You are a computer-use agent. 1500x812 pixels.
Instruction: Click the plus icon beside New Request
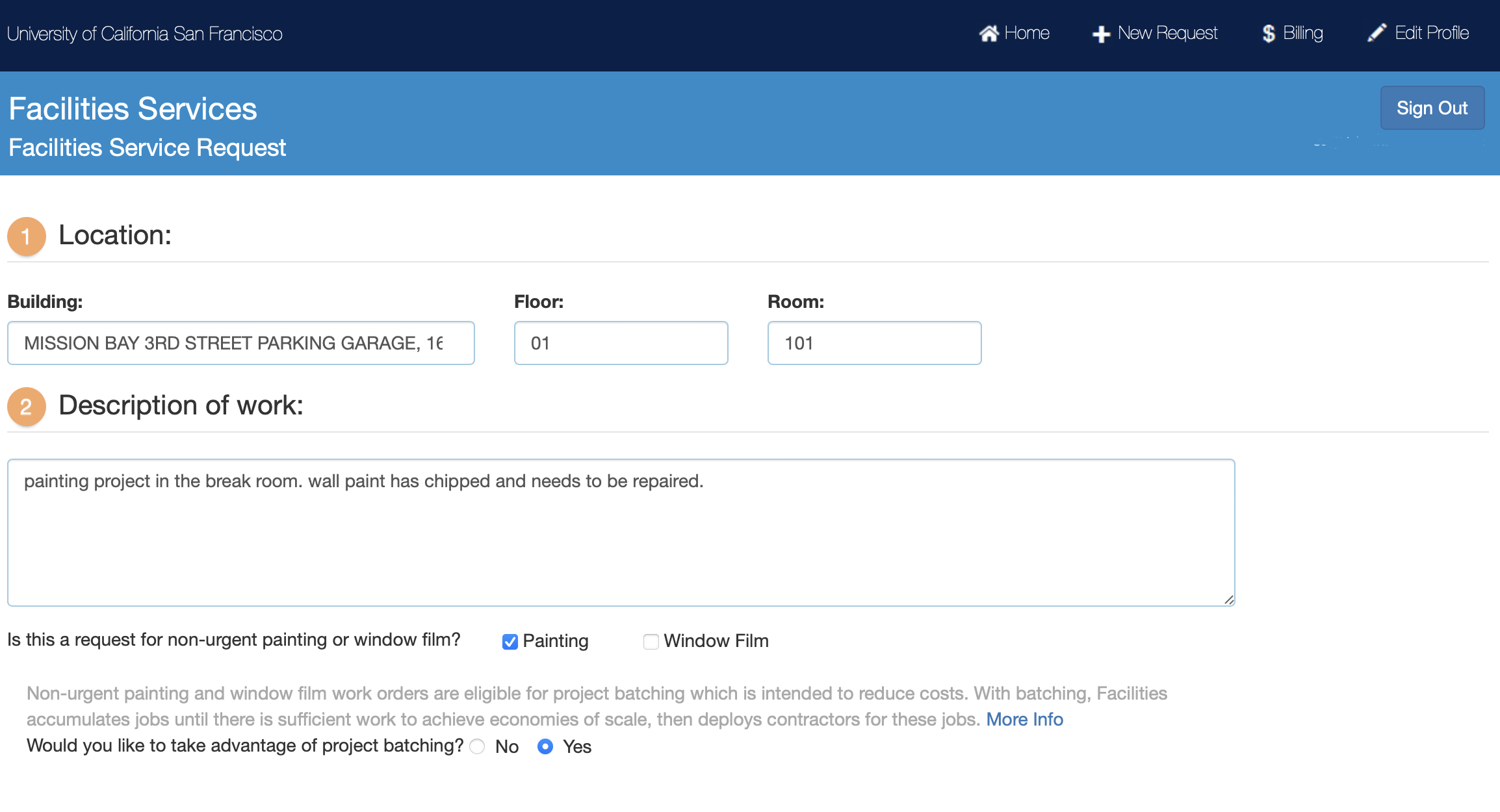(1101, 34)
